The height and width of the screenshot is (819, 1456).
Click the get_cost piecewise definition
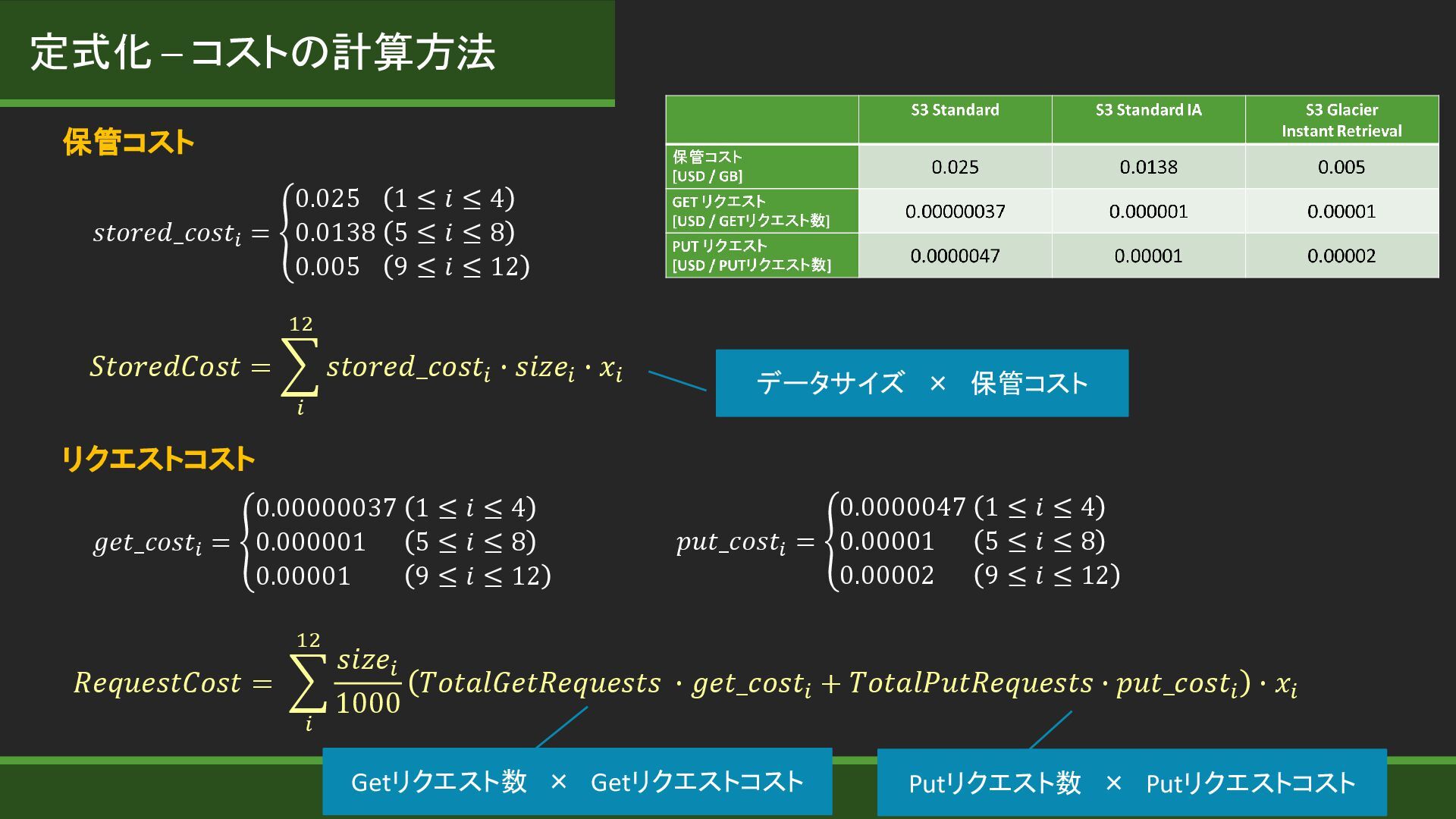click(322, 541)
